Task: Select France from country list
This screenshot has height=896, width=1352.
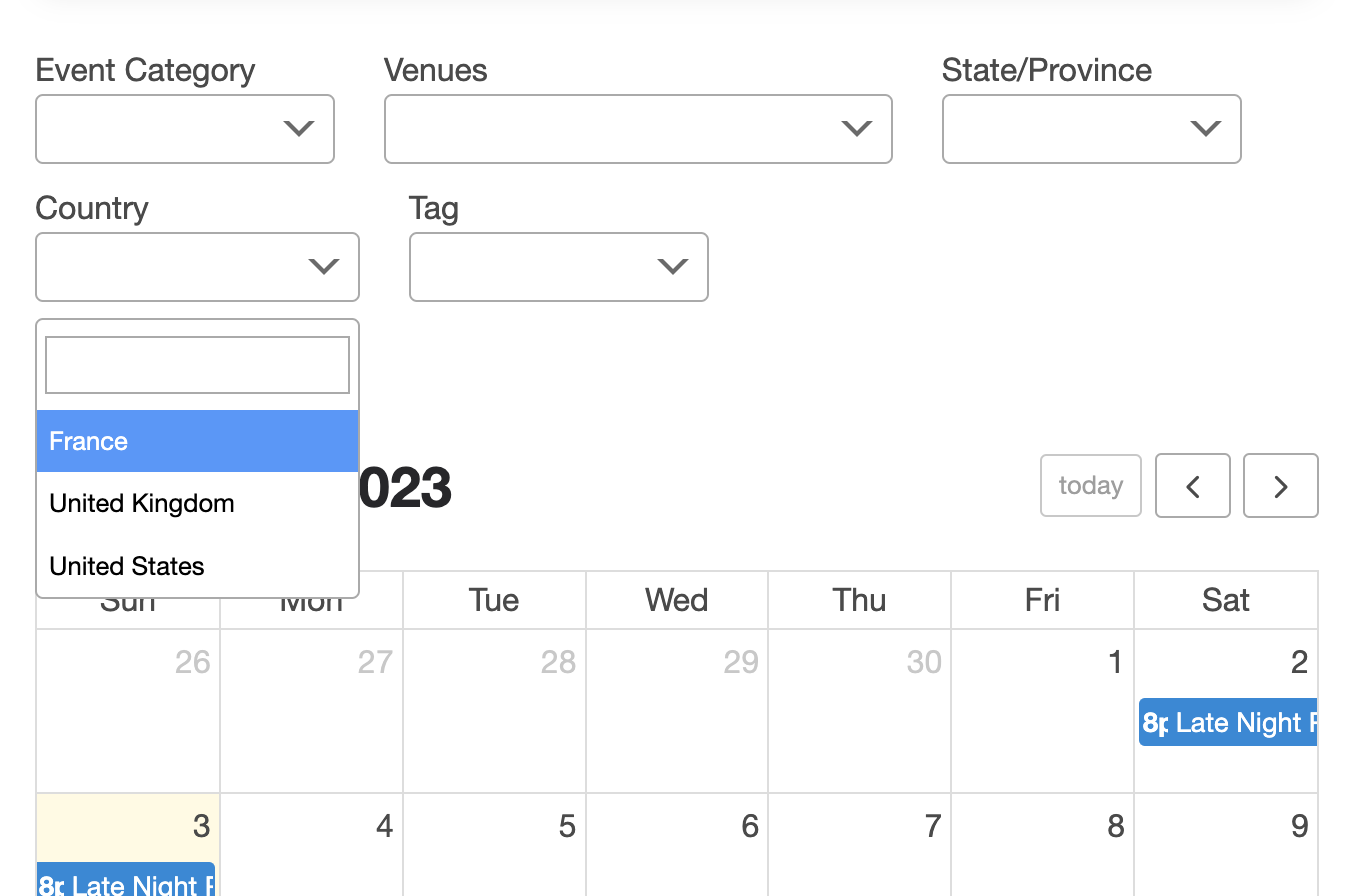Action: pyautogui.click(x=197, y=441)
